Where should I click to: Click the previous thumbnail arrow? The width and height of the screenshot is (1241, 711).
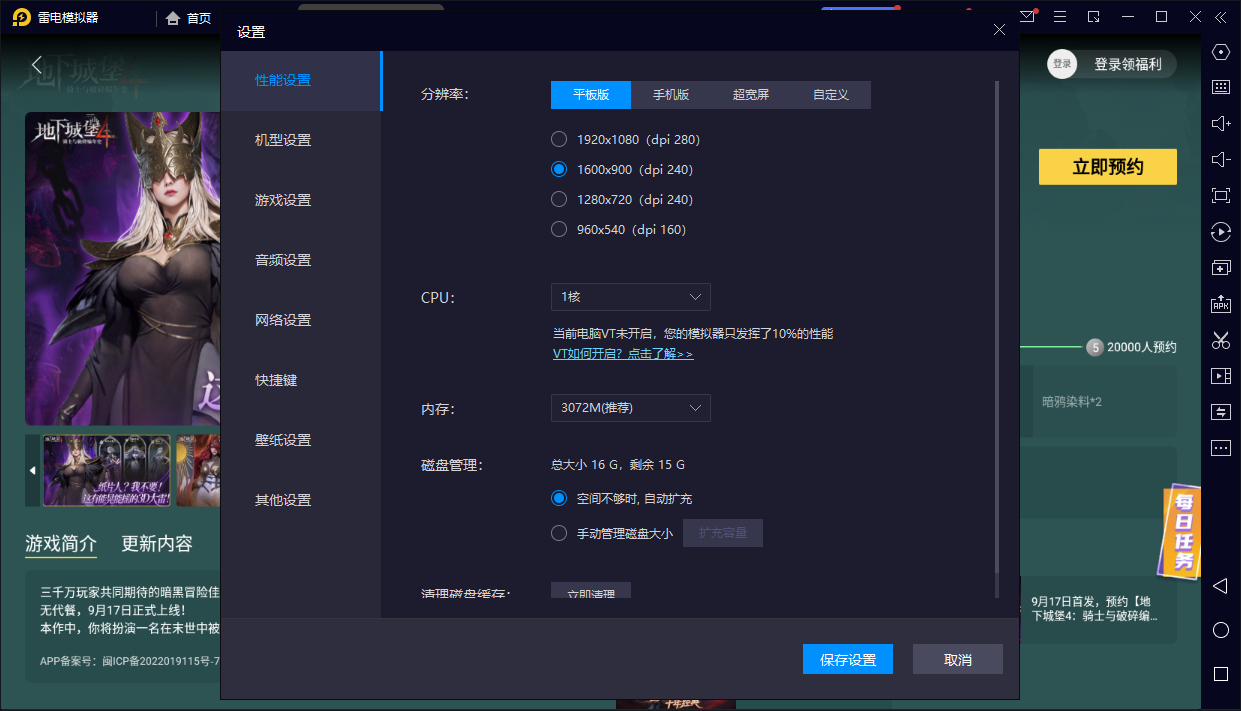32,470
